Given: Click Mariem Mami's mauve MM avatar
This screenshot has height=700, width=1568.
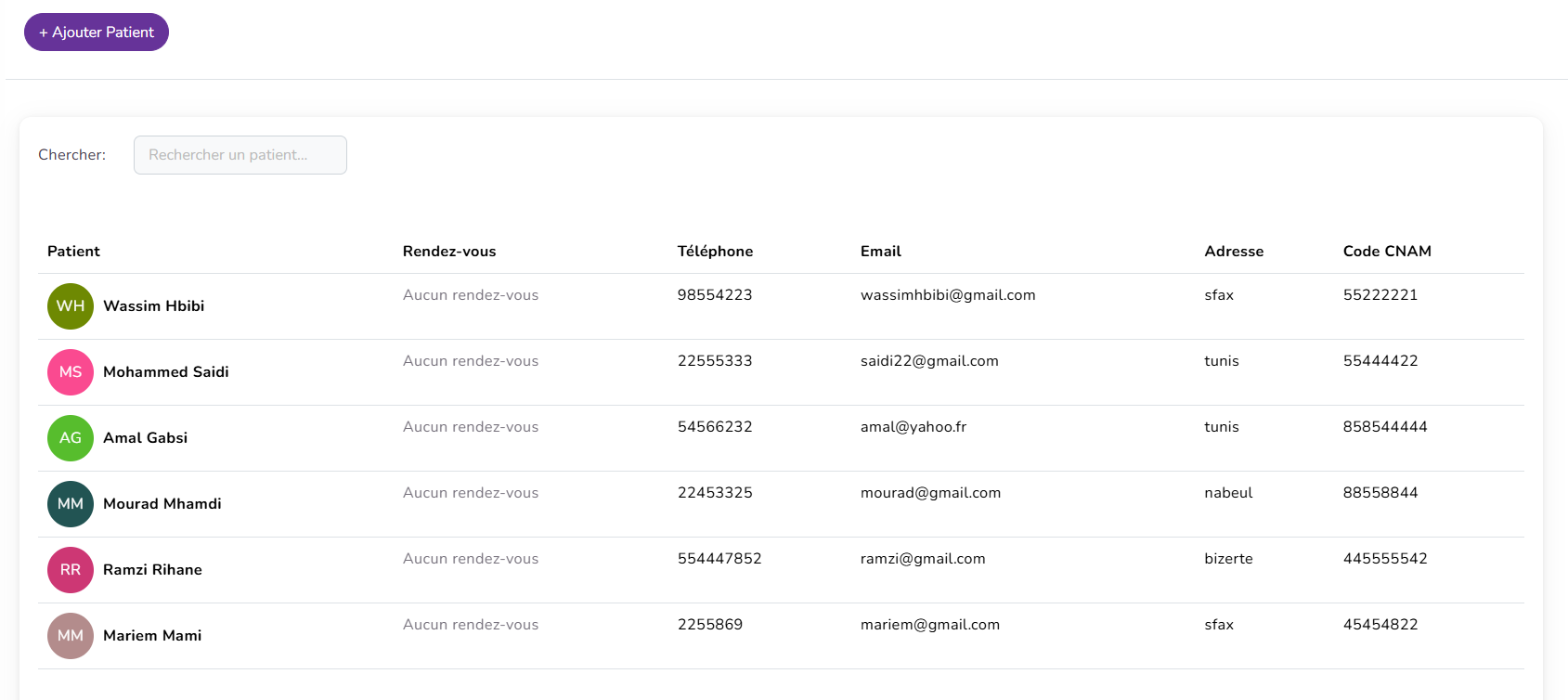Looking at the screenshot, I should point(71,636).
